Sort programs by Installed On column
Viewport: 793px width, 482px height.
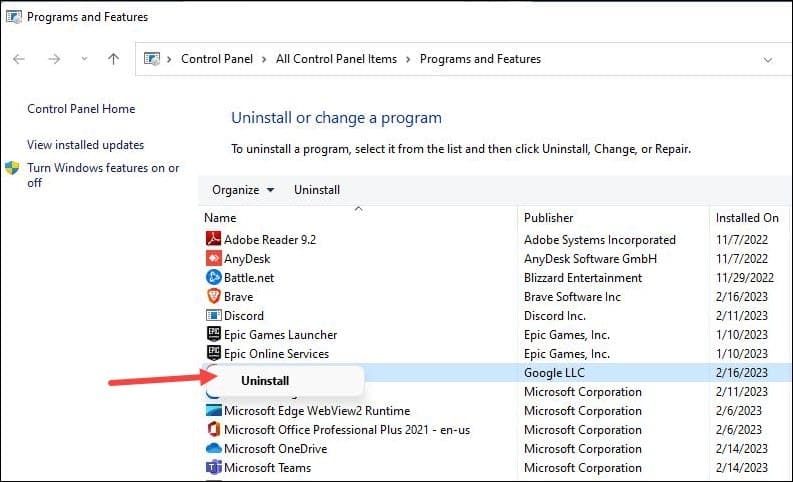(x=747, y=218)
